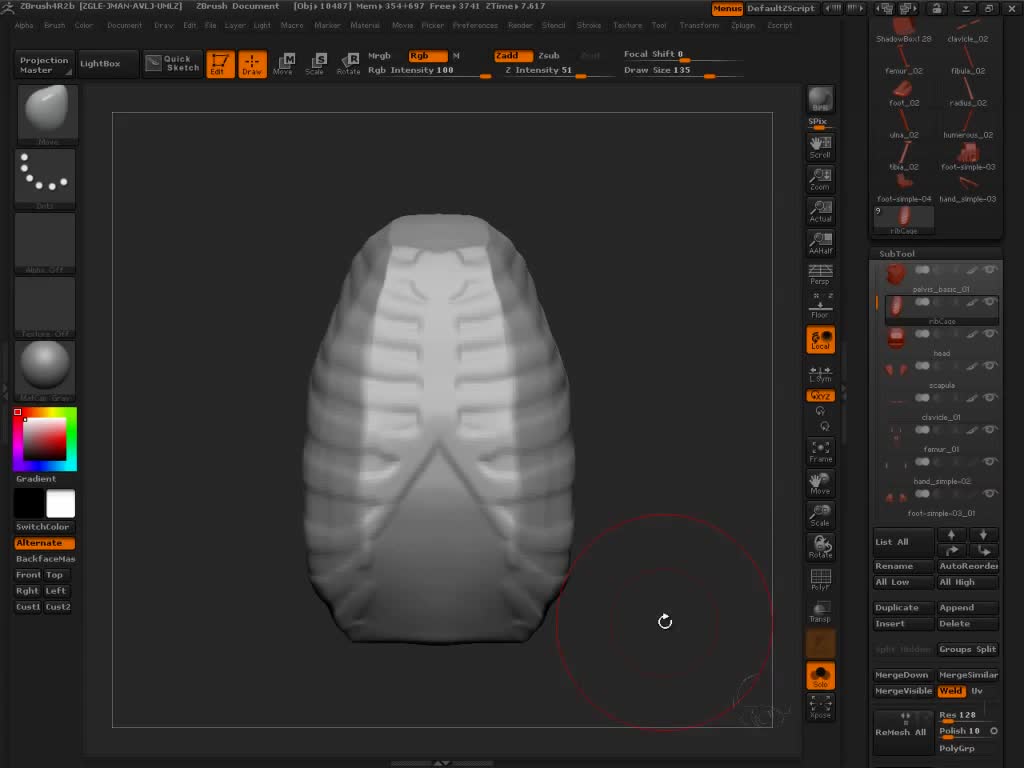The width and height of the screenshot is (1024, 768).
Task: Click the Quick Sketch button
Action: pyautogui.click(x=172, y=63)
